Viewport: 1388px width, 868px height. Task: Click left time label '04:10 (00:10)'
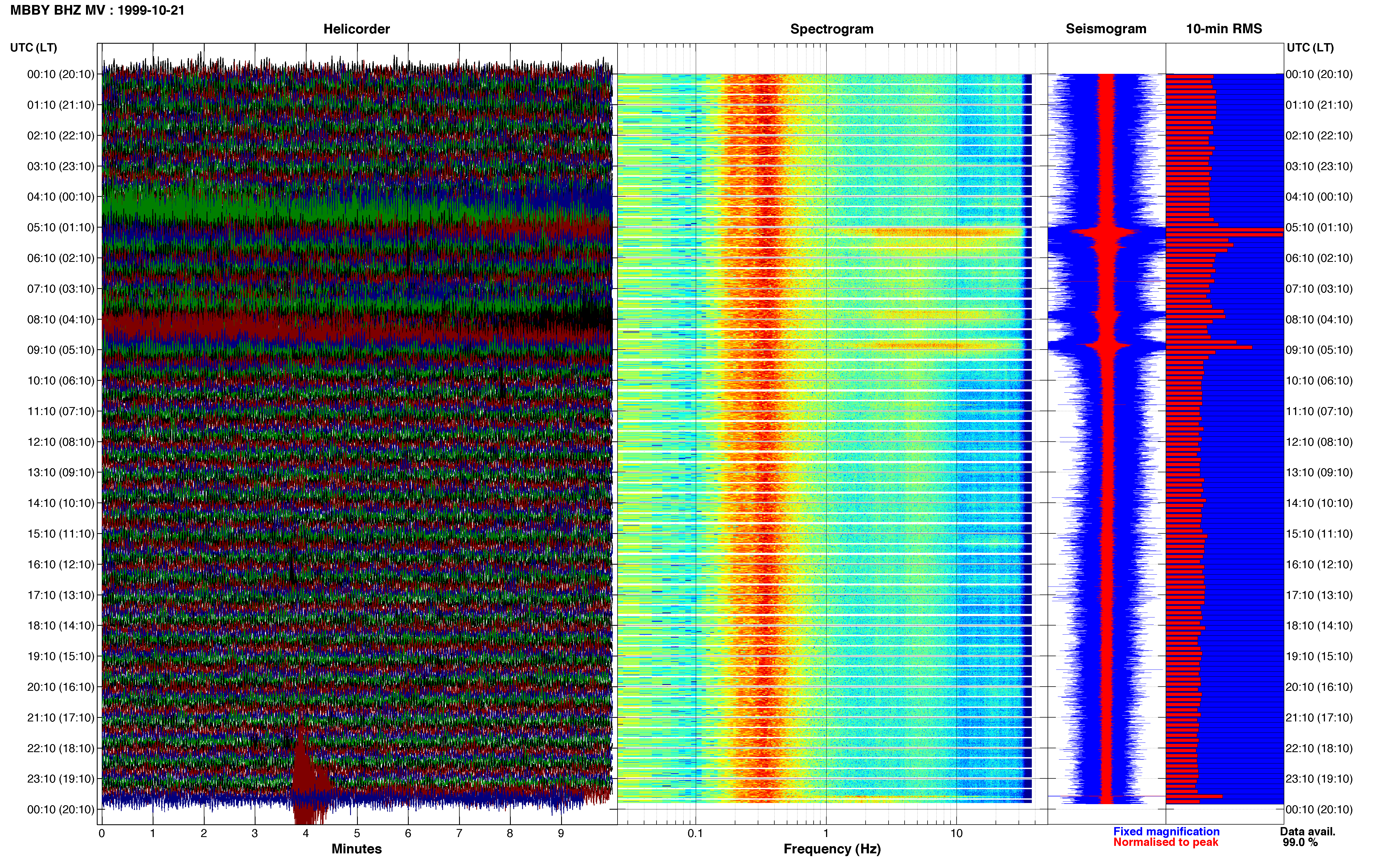(x=61, y=197)
